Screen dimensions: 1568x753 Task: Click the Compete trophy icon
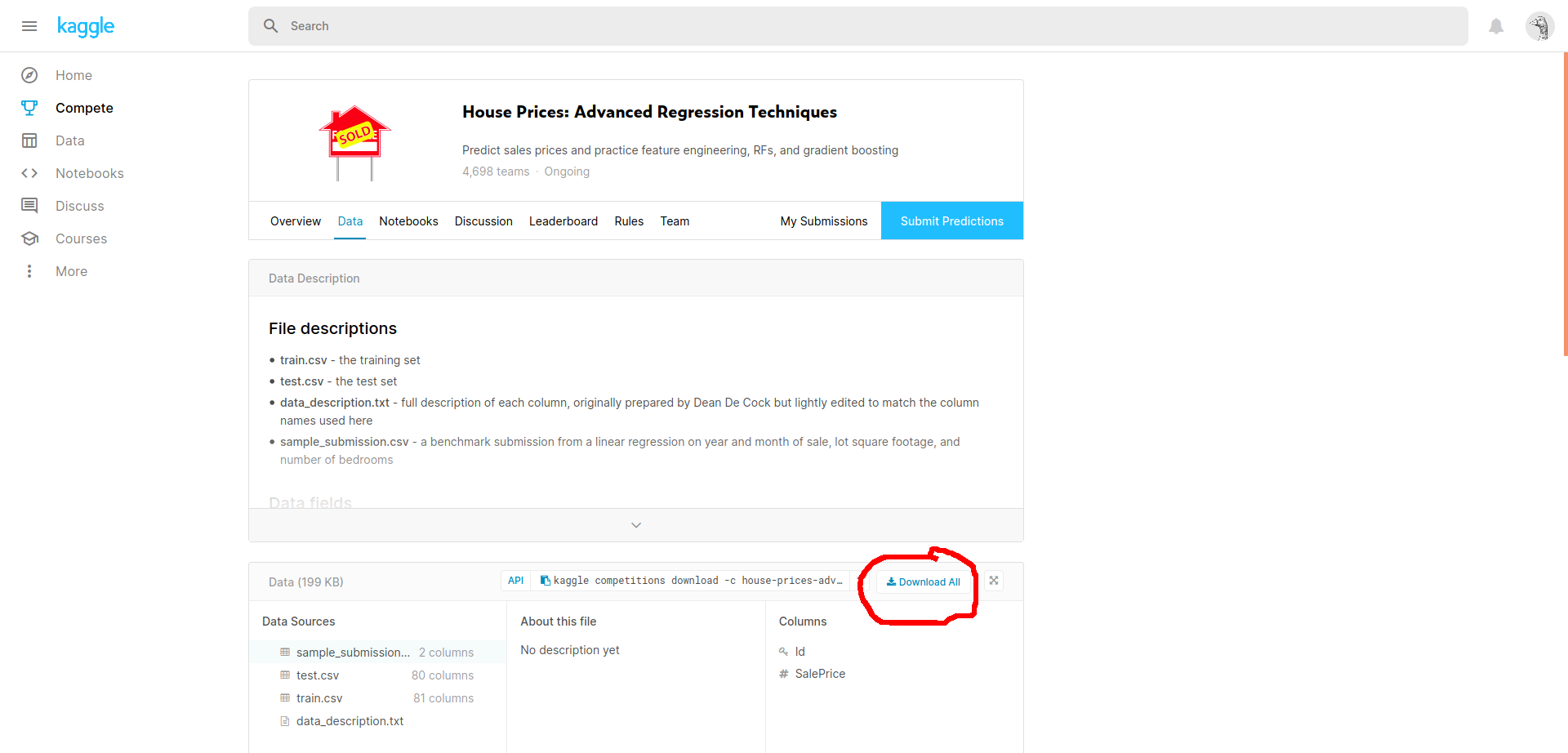click(x=29, y=108)
